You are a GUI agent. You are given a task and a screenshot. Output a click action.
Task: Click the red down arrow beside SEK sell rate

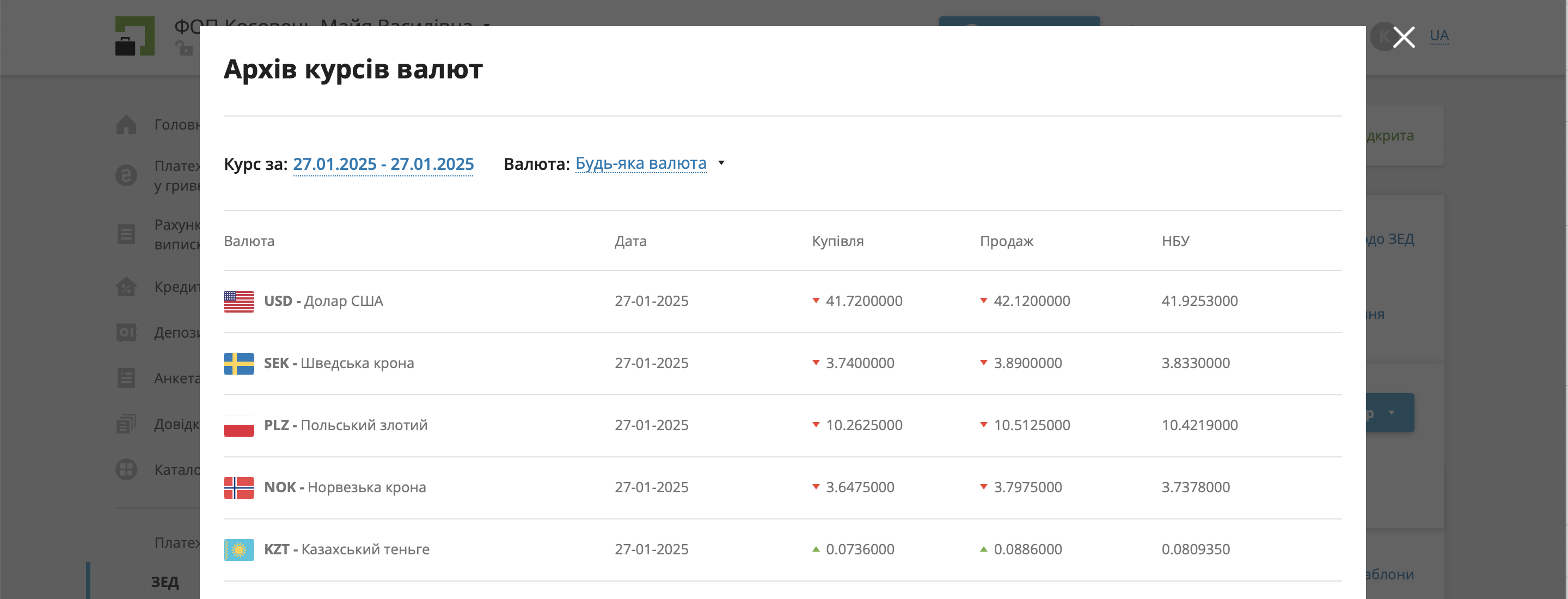[x=984, y=362]
